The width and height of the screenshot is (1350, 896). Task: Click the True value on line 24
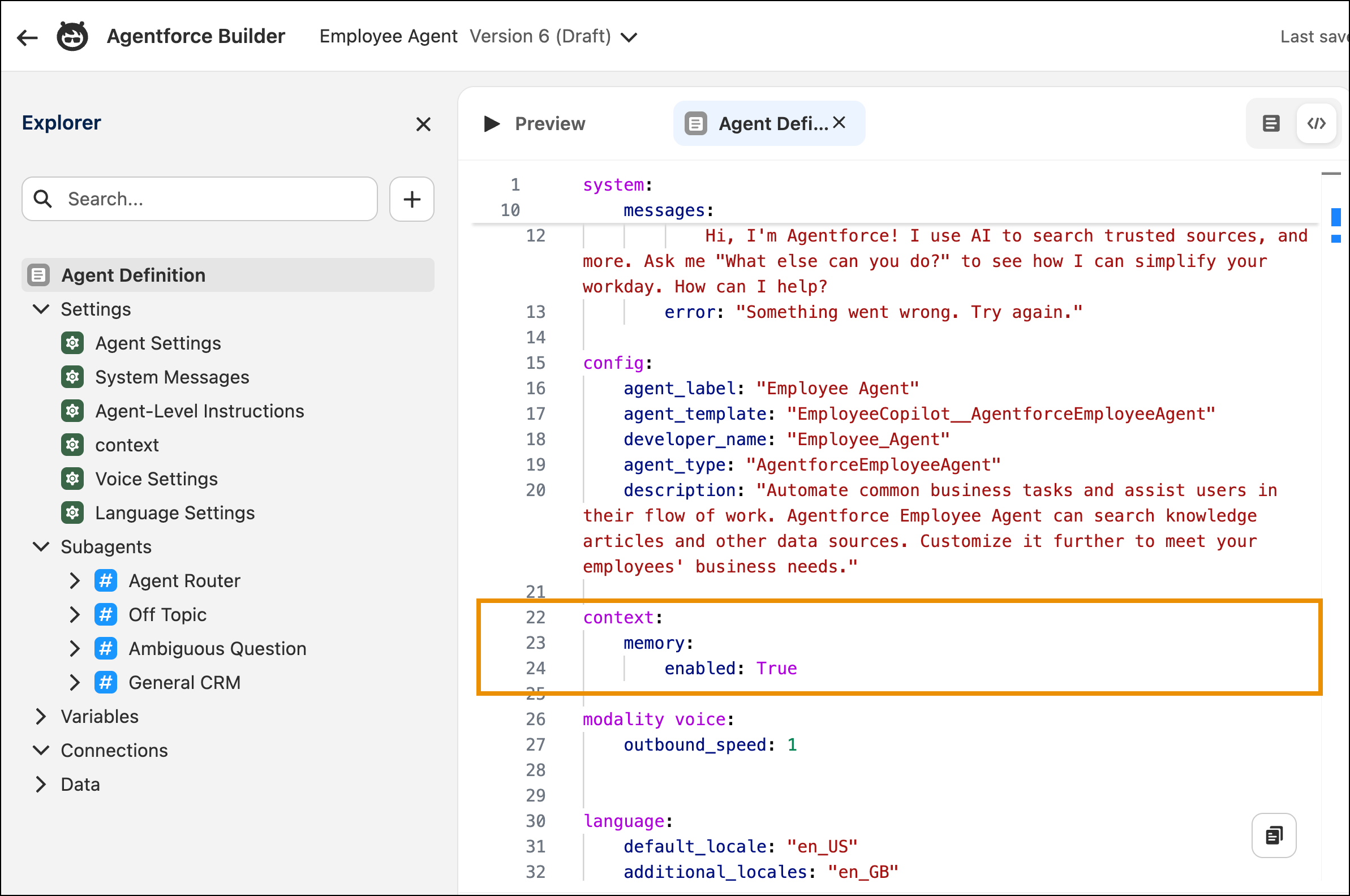[x=776, y=669]
